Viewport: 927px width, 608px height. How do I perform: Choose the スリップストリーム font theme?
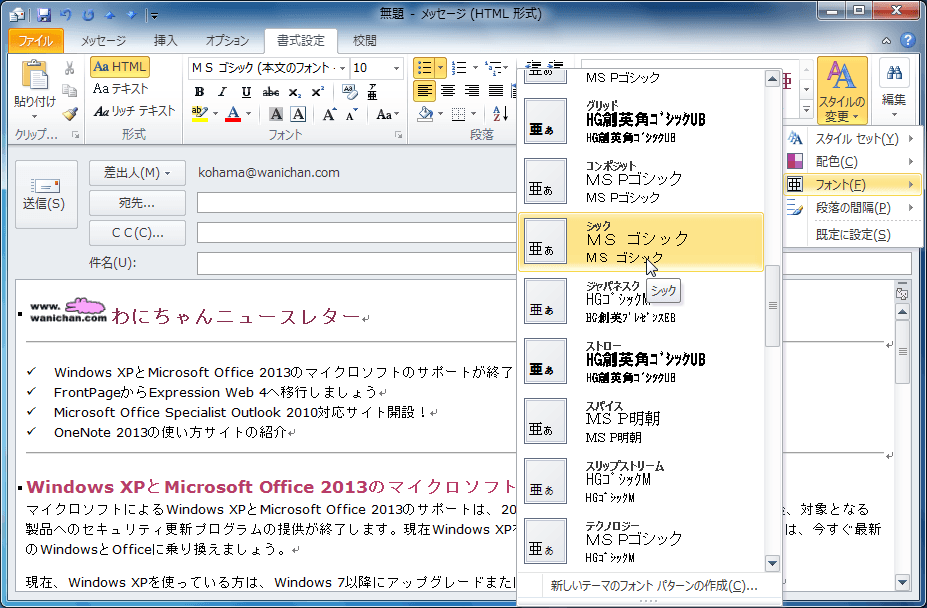(x=641, y=481)
